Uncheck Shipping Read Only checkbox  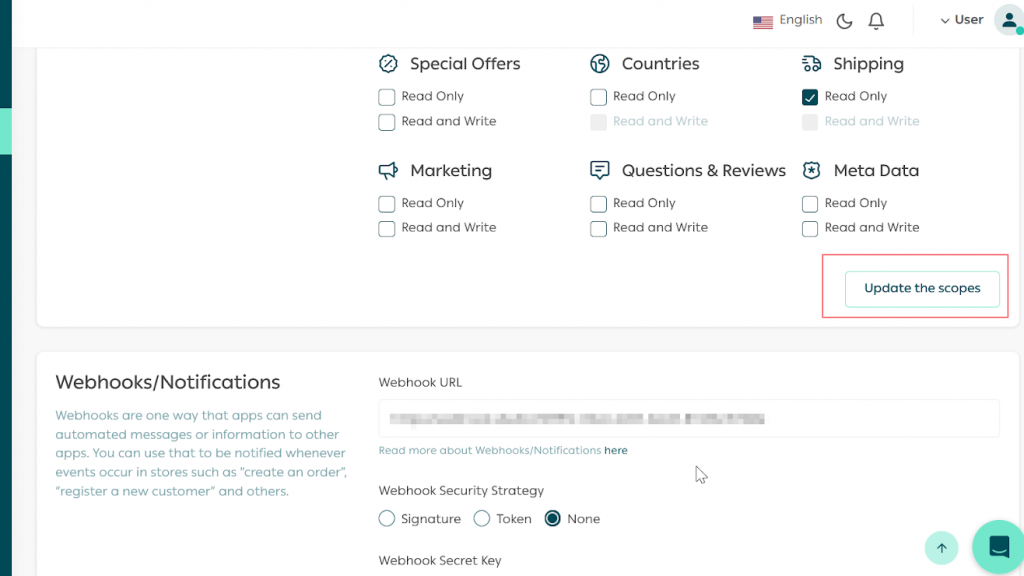pyautogui.click(x=810, y=97)
